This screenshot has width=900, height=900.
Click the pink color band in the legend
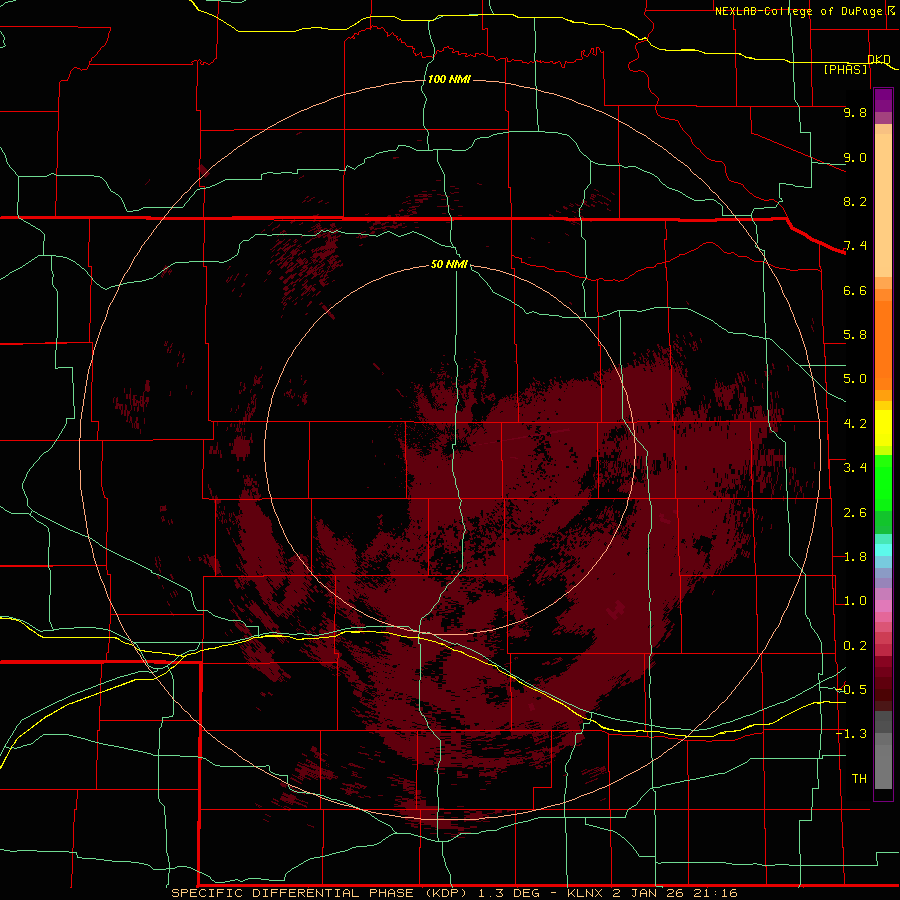pyautogui.click(x=883, y=606)
